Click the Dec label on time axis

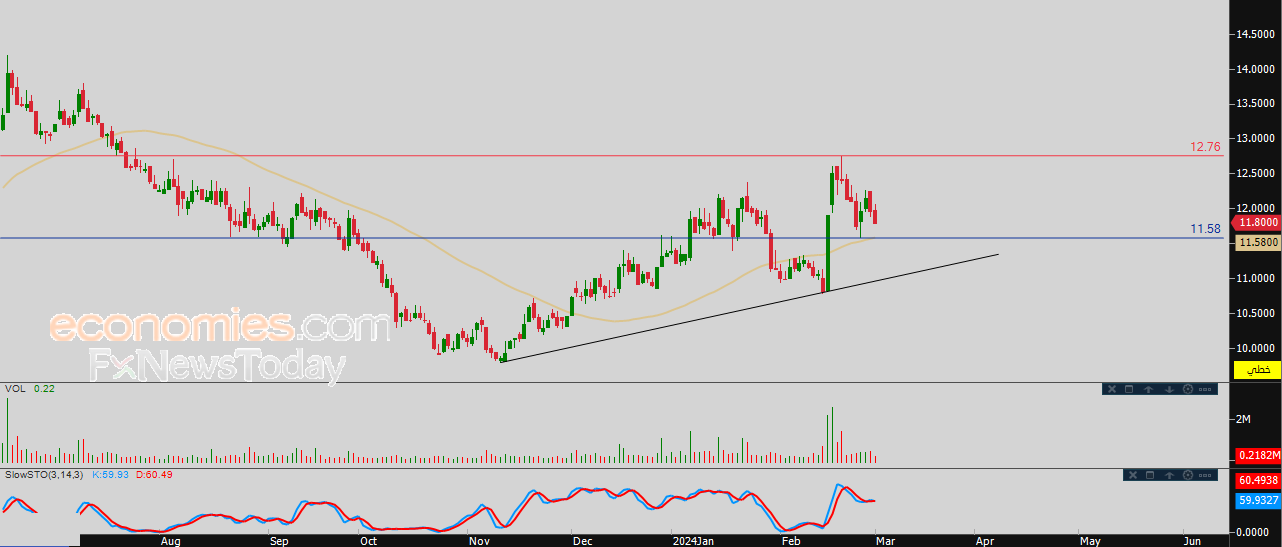(583, 541)
